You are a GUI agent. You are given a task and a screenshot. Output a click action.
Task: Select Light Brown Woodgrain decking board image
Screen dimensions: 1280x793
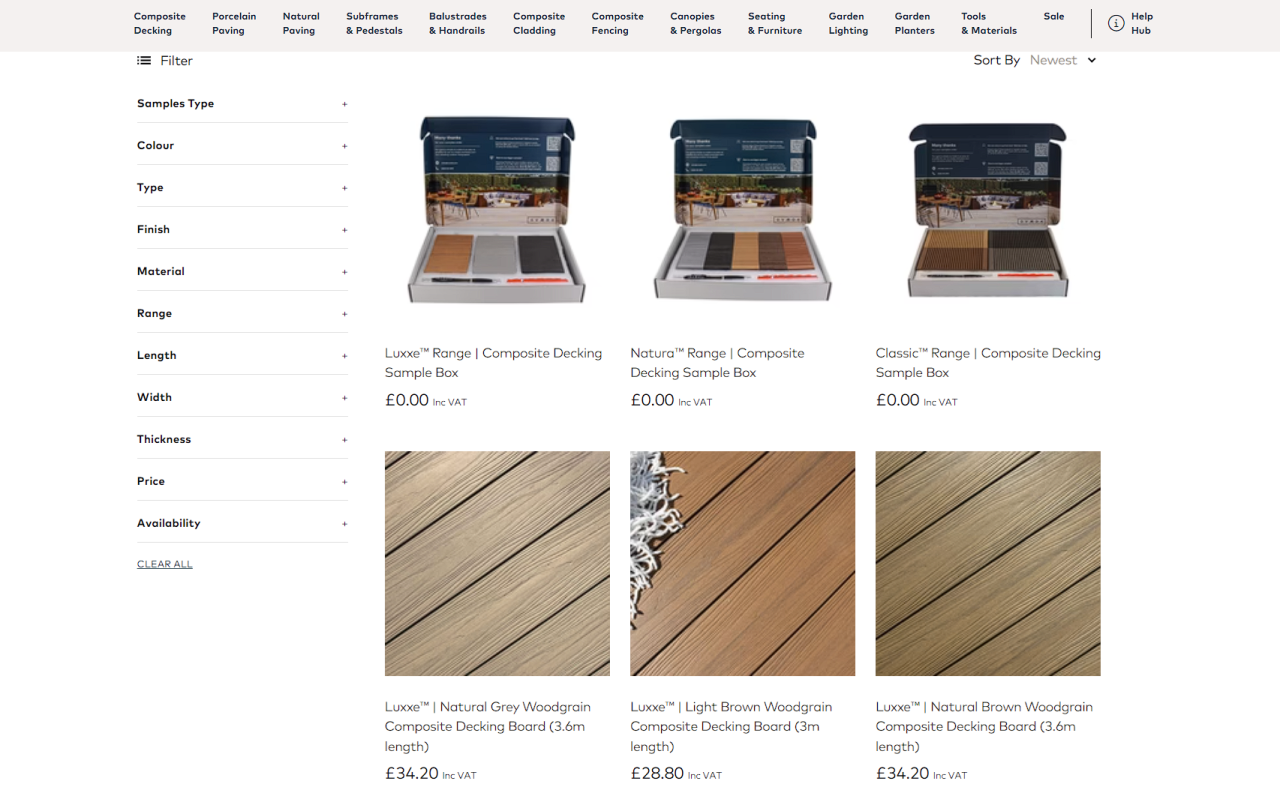[x=742, y=563]
